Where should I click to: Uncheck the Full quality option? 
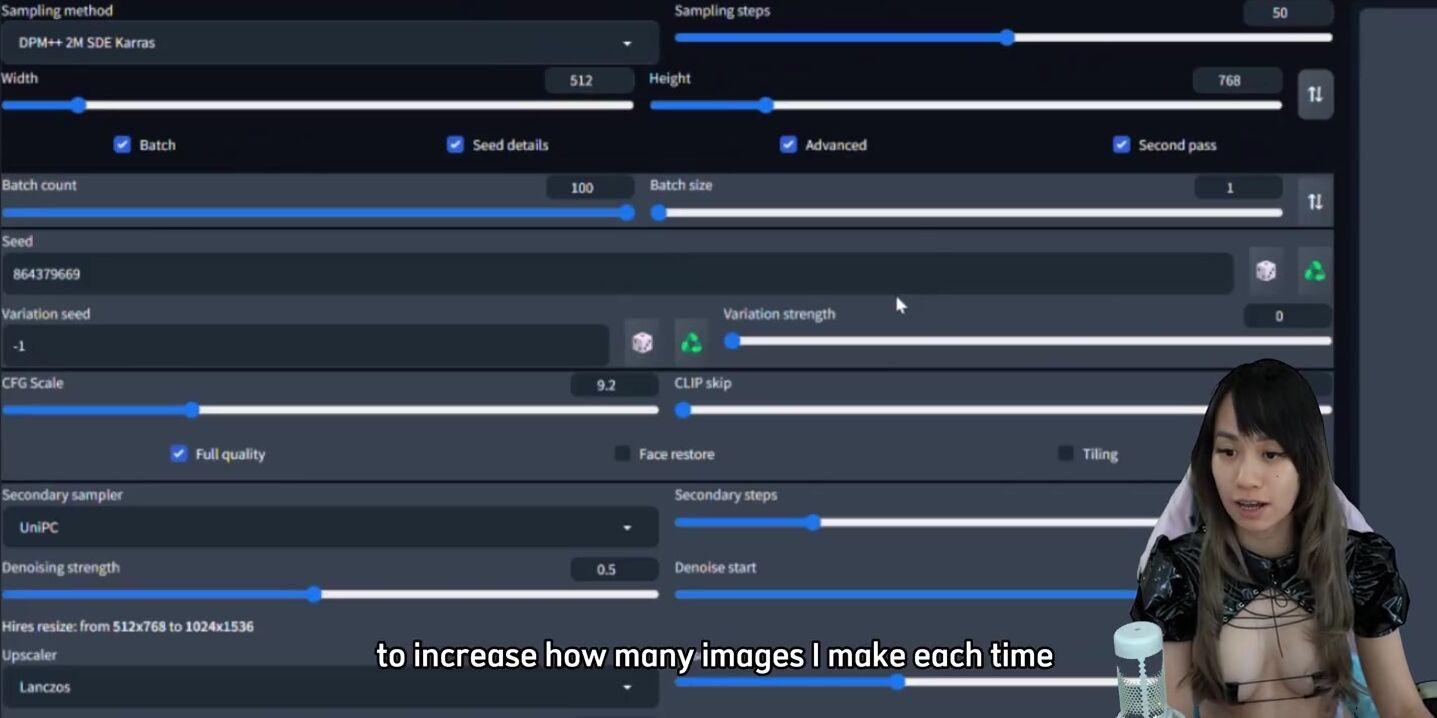click(x=178, y=454)
